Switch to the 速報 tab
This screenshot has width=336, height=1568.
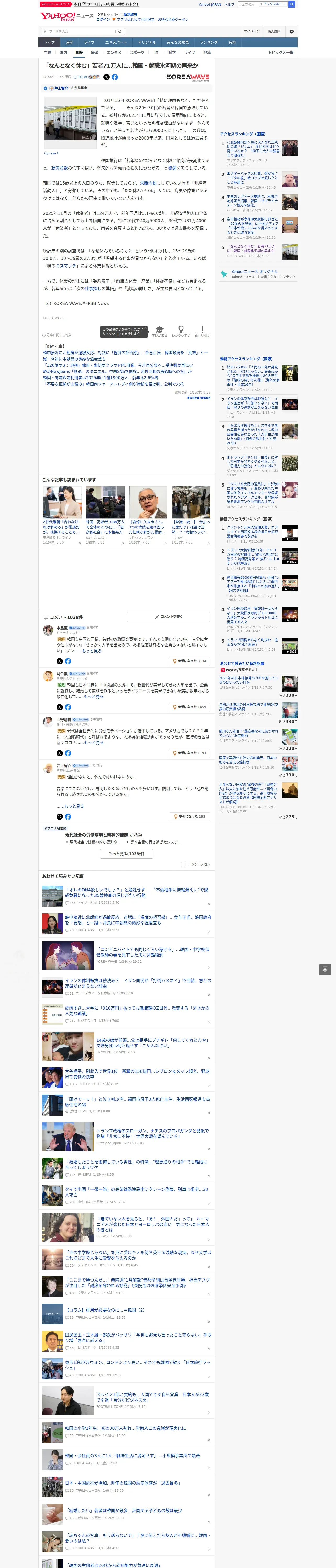[69, 43]
